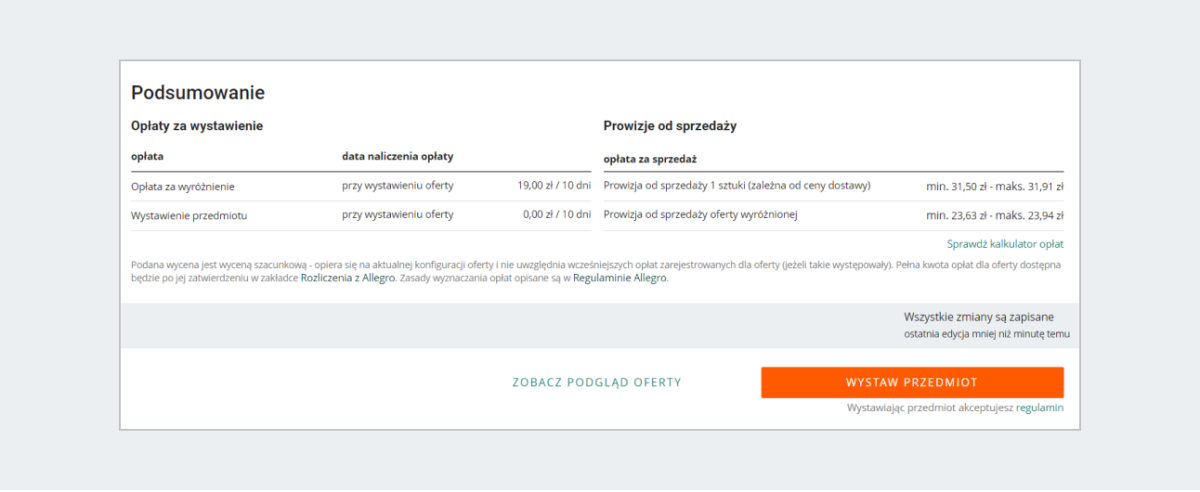The height and width of the screenshot is (492, 1200).
Task: Select the Opłata za wyróżnienie row label
Action: coord(183,186)
